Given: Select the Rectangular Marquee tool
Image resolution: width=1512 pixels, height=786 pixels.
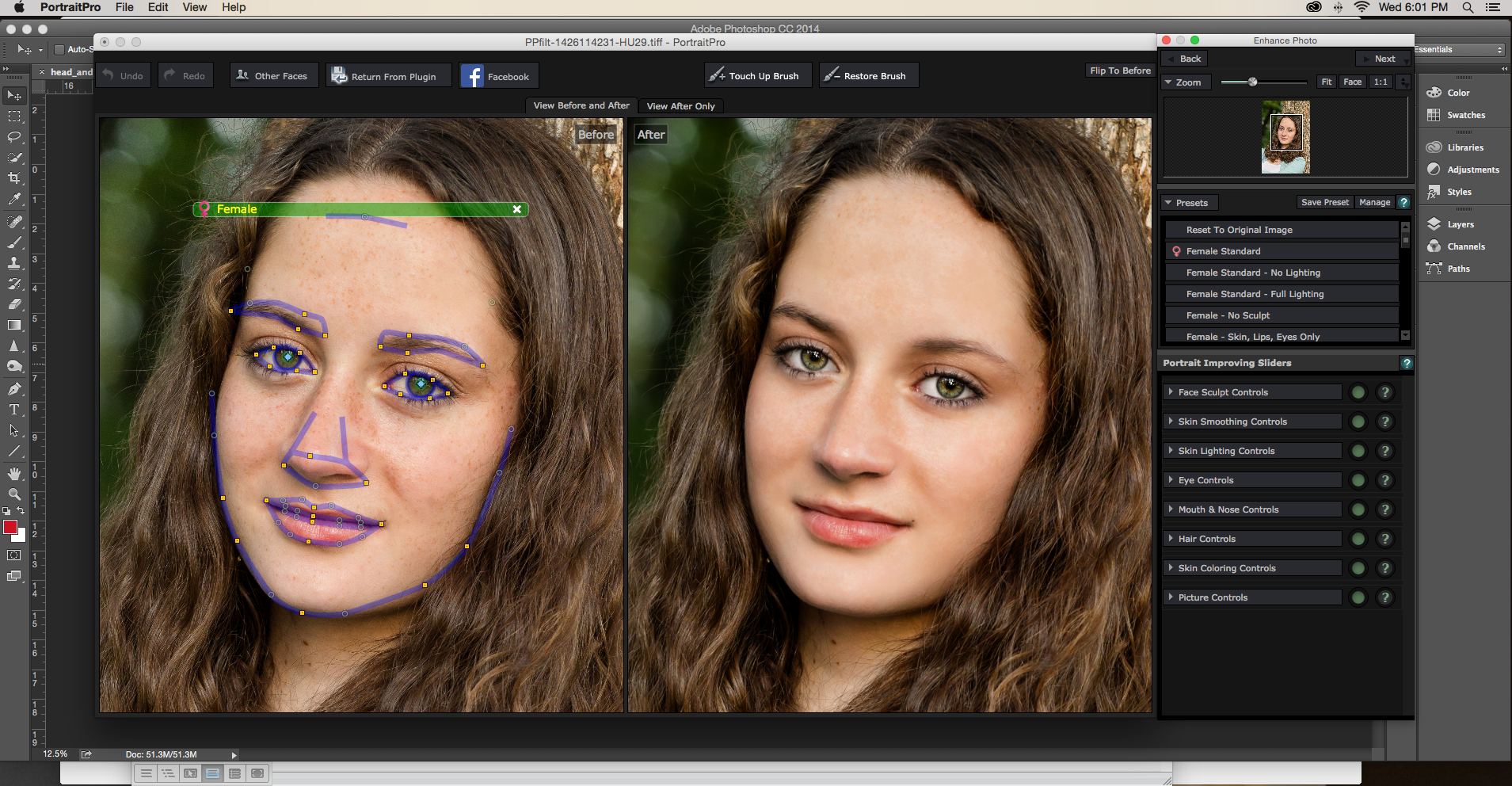Looking at the screenshot, I should [x=14, y=116].
